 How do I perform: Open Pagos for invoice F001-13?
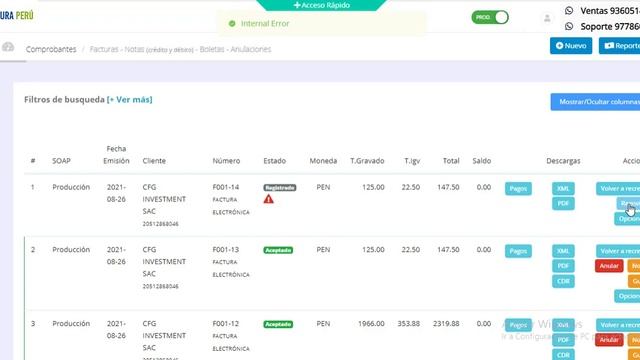pyautogui.click(x=518, y=251)
